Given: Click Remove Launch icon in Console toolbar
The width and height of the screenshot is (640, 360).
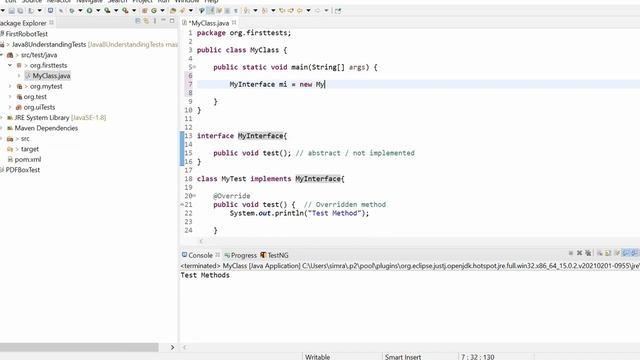Looking at the screenshot, I should pyautogui.click(x=579, y=253).
